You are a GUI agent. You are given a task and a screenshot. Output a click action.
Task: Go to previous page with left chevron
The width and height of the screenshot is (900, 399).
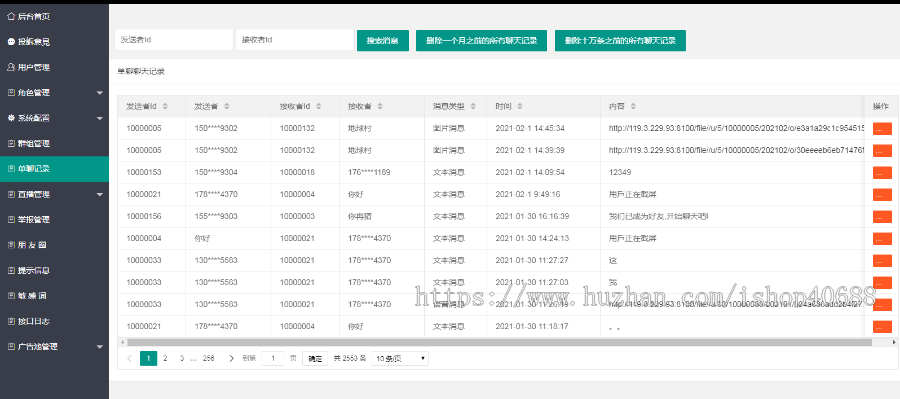(x=129, y=358)
